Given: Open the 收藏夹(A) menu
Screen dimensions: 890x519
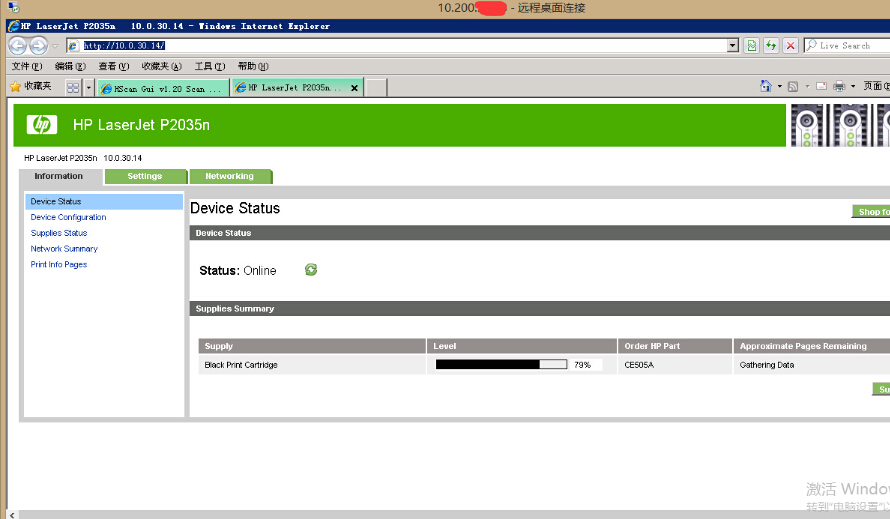Looking at the screenshot, I should tap(162, 66).
